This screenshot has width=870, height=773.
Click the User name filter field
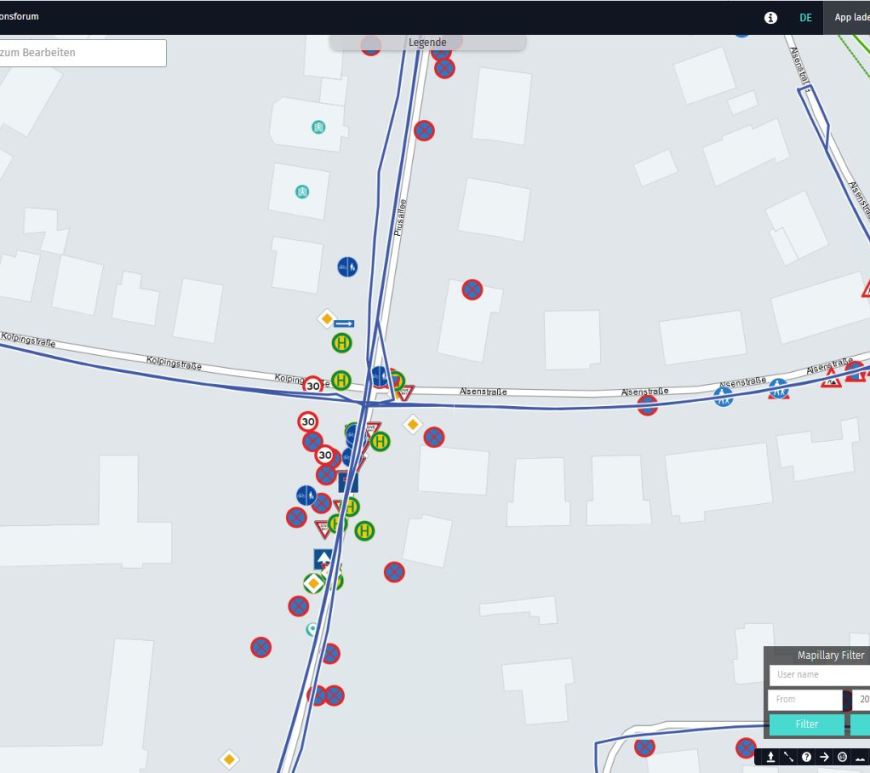coord(817,675)
